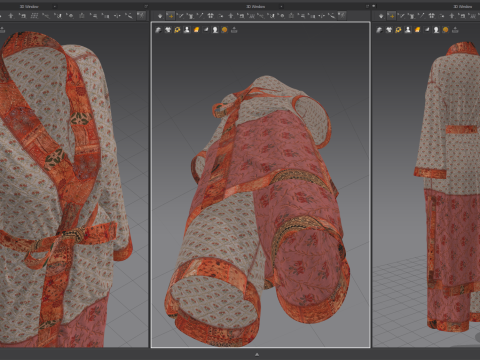Expand the bottom panel using the up arrow
This screenshot has width=480, height=360.
click(257, 355)
